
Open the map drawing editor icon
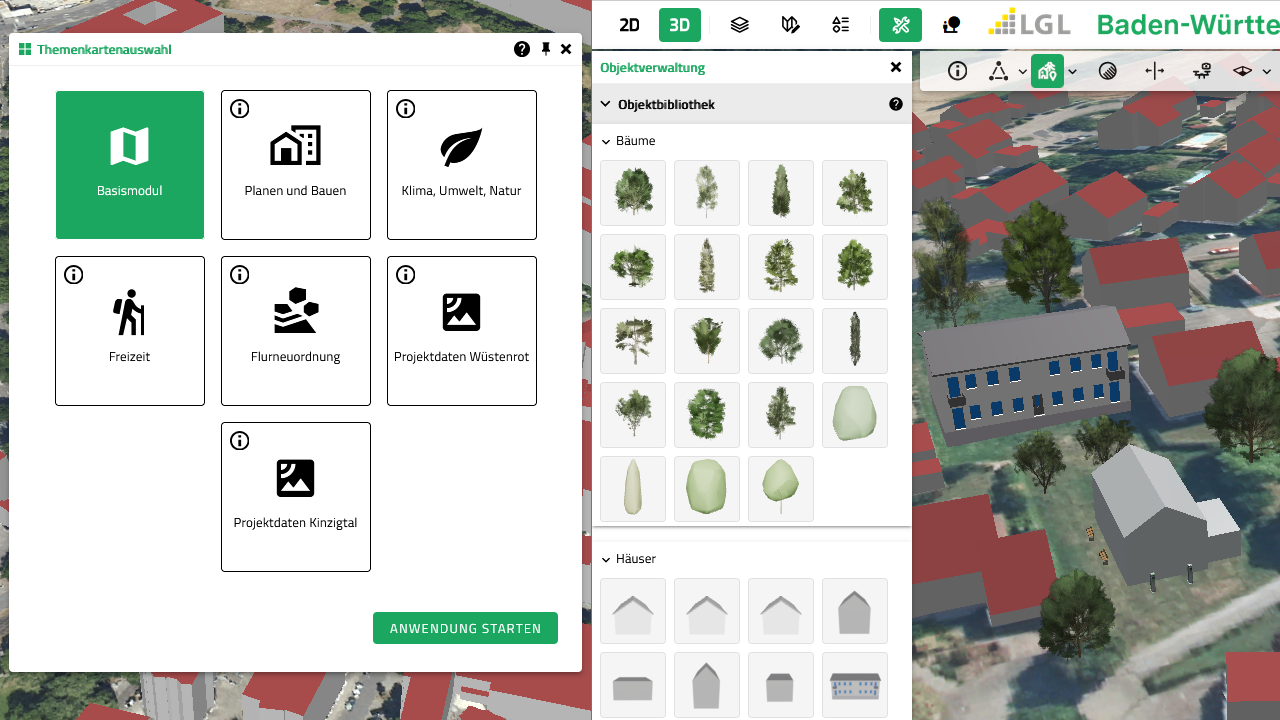790,25
